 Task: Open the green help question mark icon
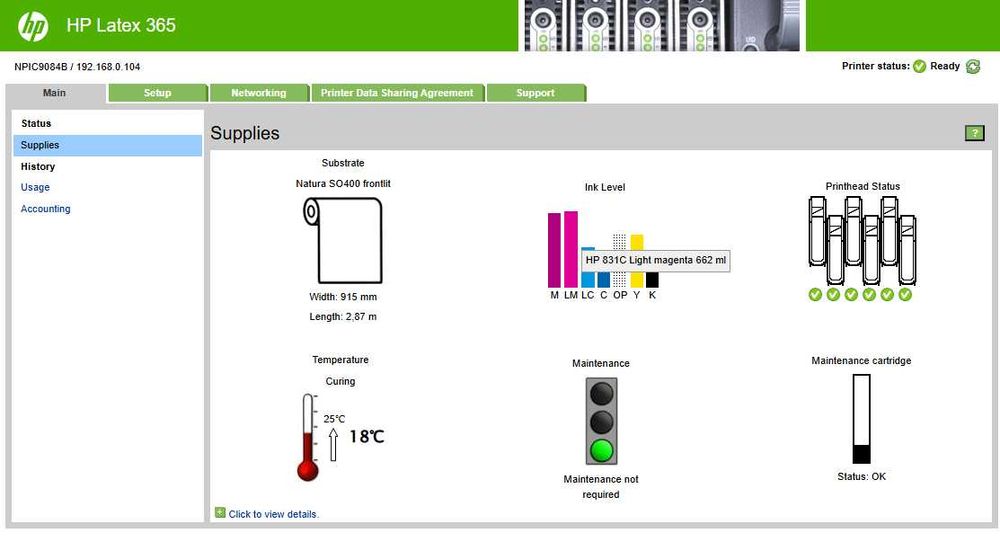tap(974, 133)
